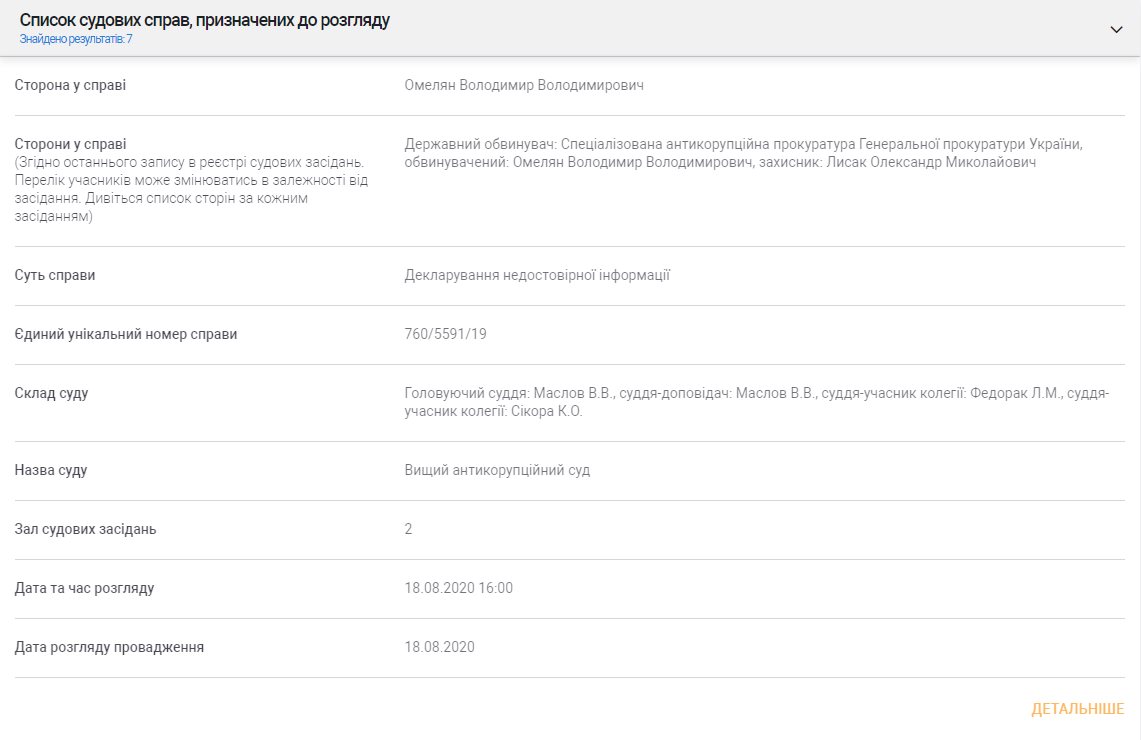Select 'Декларування недостовірної інформації' text
The width and height of the screenshot is (1141, 740).
click(x=537, y=275)
